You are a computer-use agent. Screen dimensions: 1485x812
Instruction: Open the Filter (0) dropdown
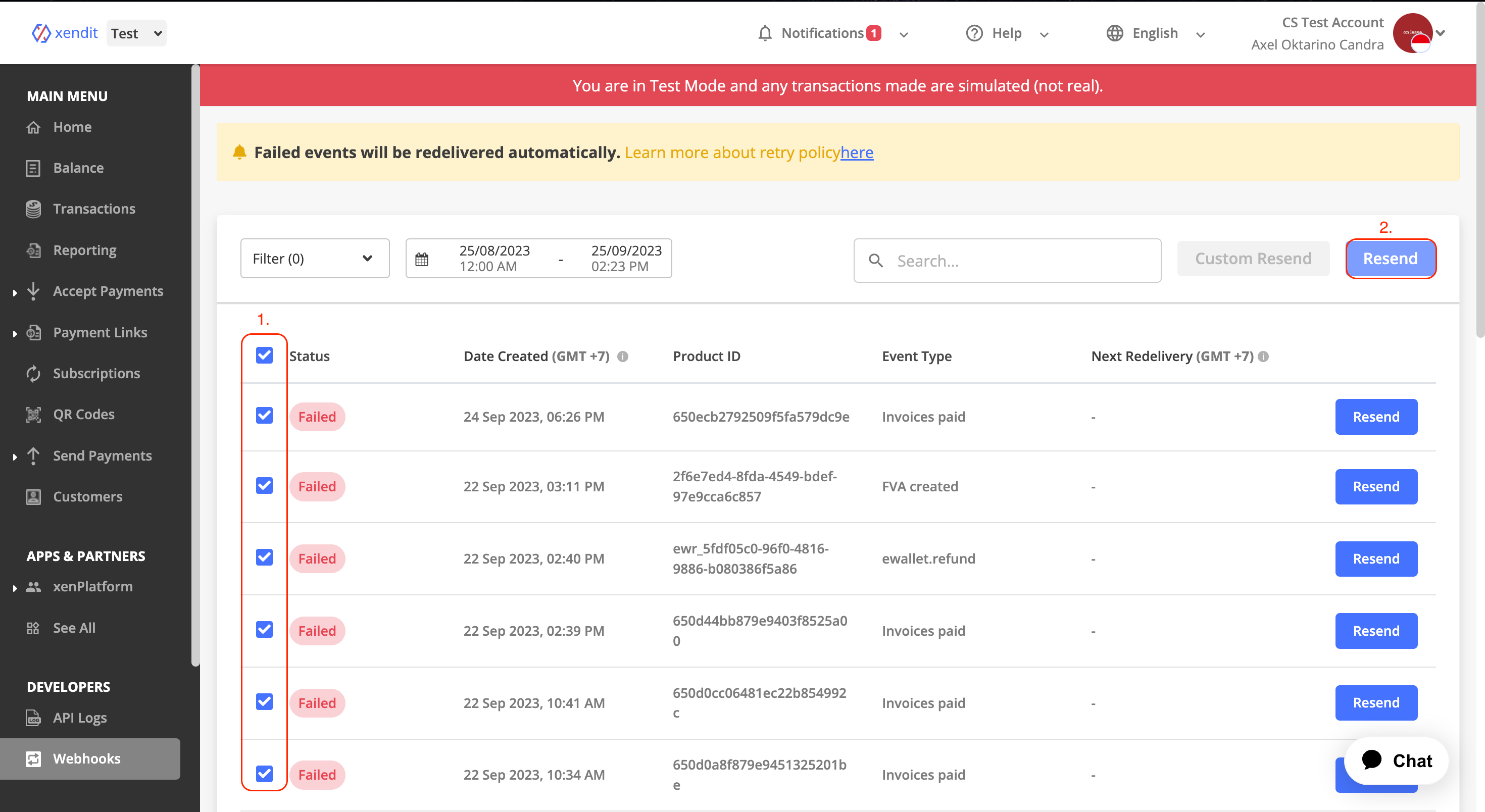[314, 258]
